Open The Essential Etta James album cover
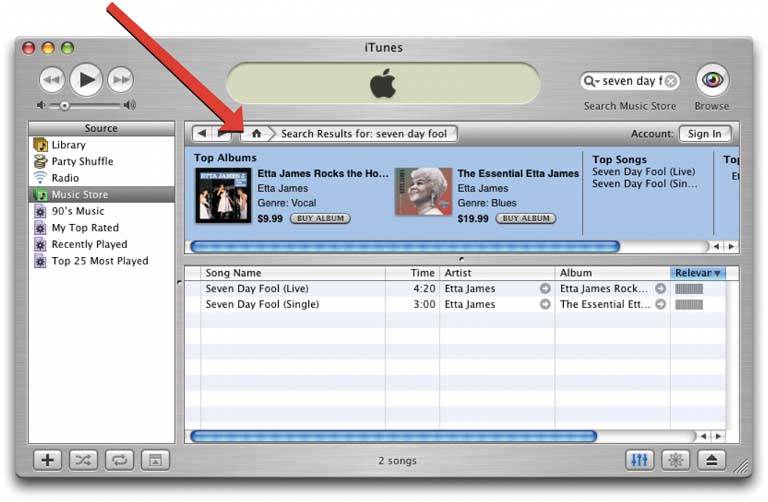 [424, 191]
